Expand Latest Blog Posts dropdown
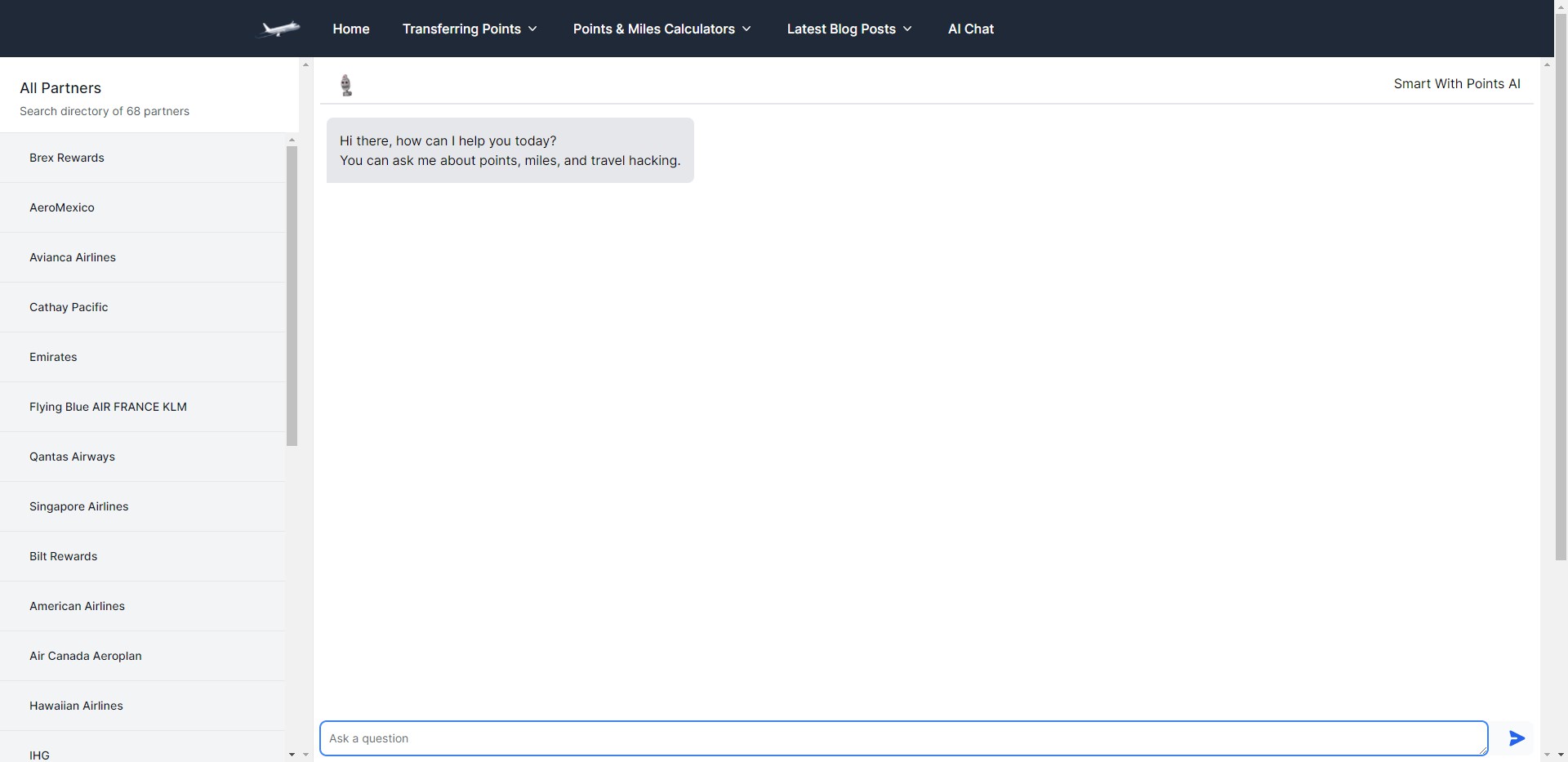The height and width of the screenshot is (762, 1568). coord(849,29)
